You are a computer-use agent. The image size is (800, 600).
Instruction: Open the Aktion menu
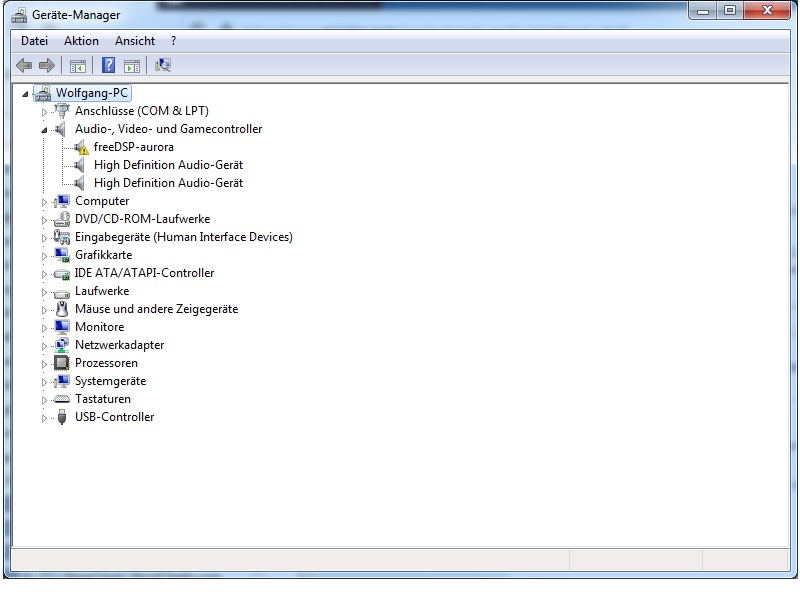[81, 41]
